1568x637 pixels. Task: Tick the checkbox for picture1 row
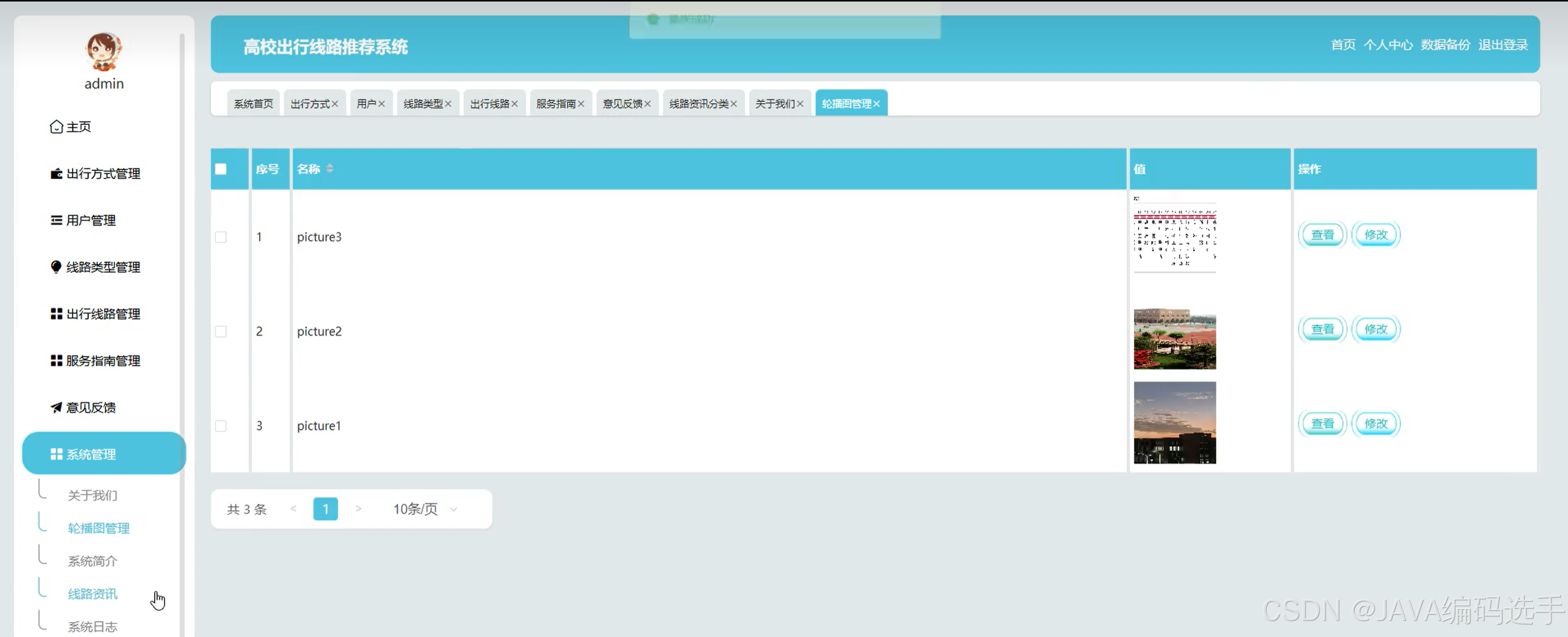tap(221, 426)
